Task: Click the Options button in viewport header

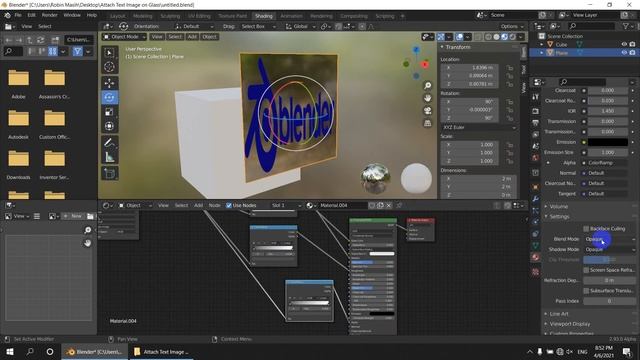Action: click(x=512, y=26)
